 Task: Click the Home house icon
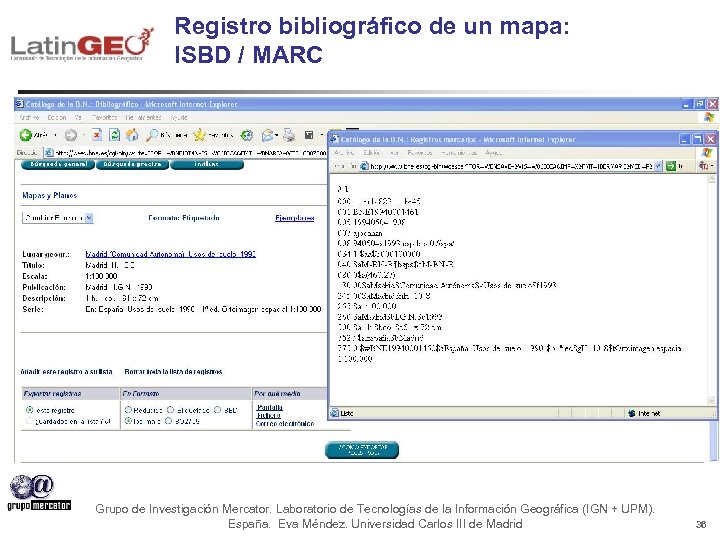click(132, 135)
